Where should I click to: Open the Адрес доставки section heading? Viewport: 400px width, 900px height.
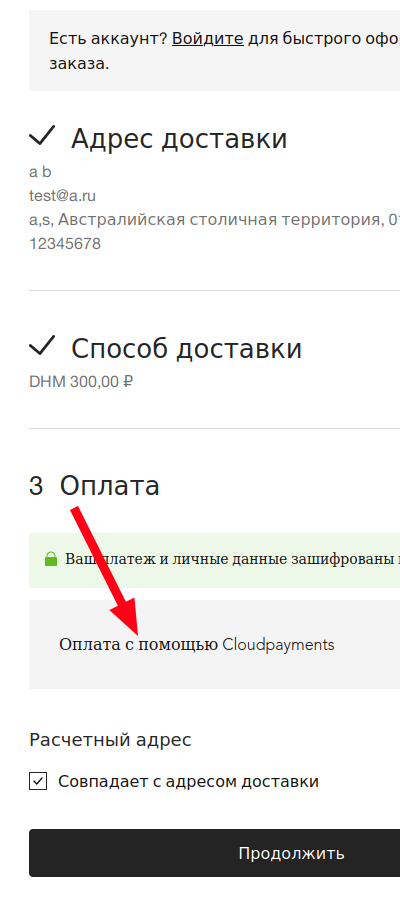tap(179, 139)
